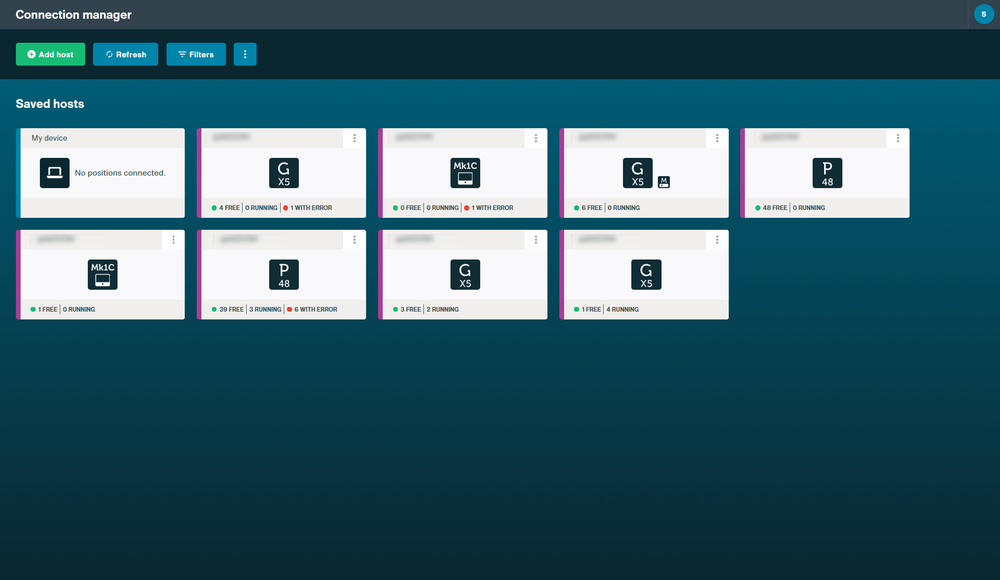Open kebab menu of the 39 FREE P48 host

tap(355, 239)
